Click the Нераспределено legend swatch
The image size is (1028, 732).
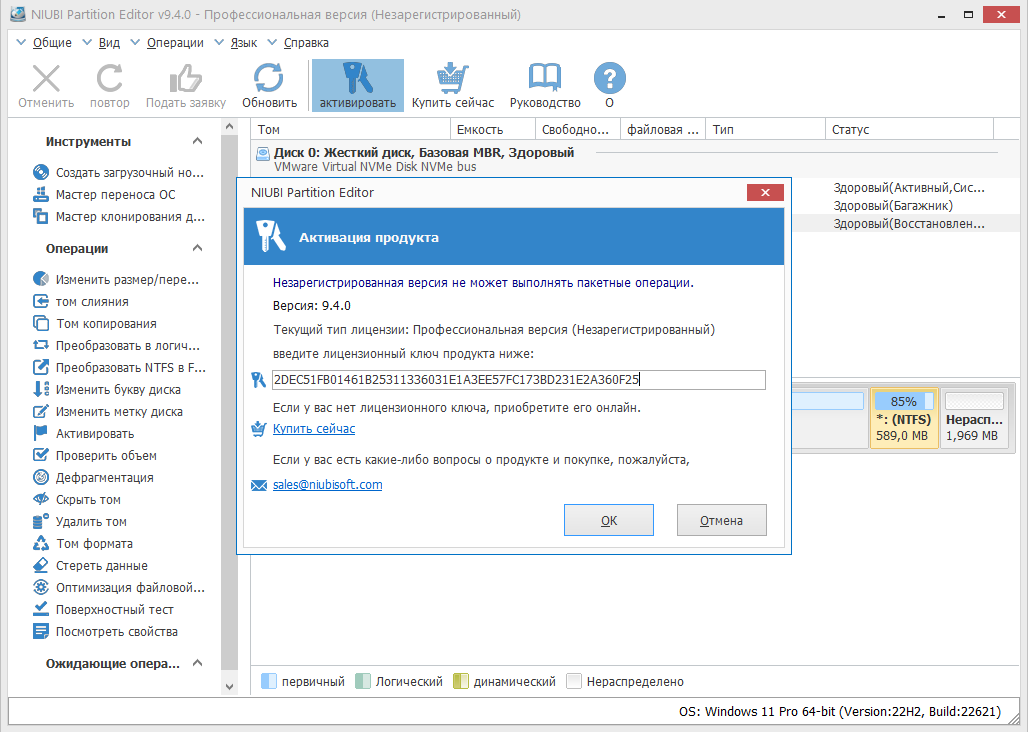click(574, 681)
